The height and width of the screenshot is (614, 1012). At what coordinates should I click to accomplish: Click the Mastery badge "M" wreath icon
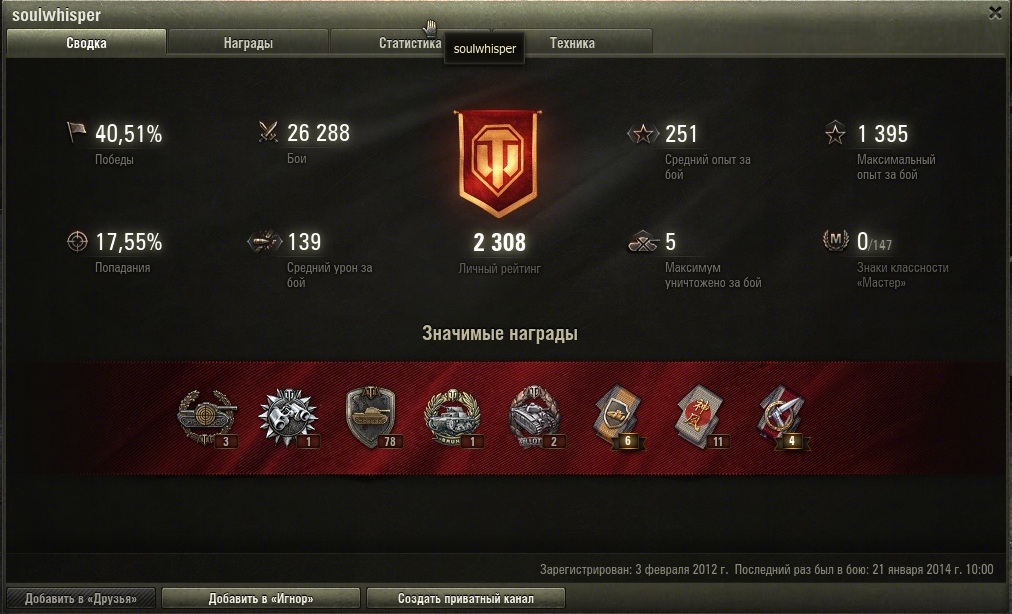coord(835,240)
